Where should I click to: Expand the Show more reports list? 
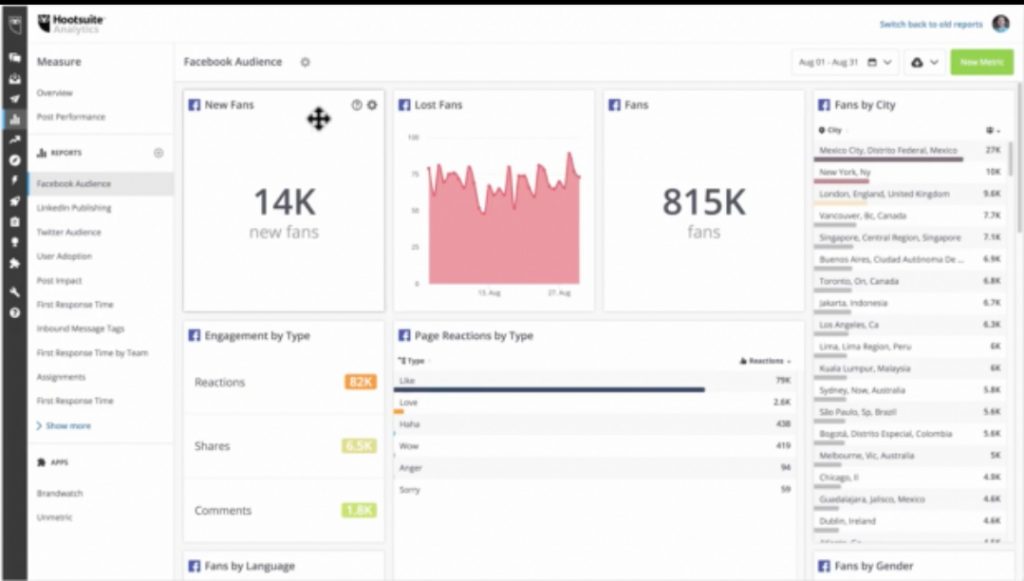point(64,426)
